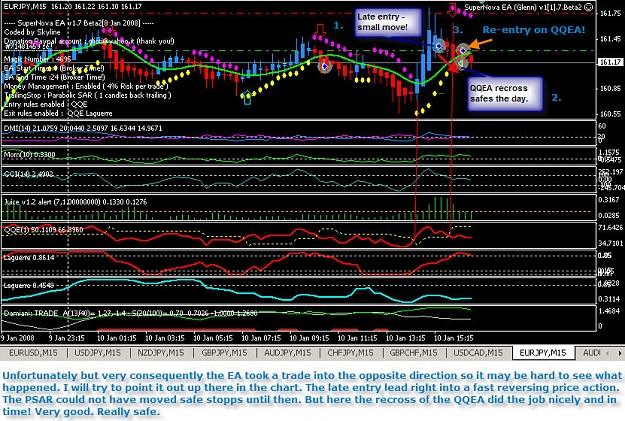Select the GBPJPY,M15 chart tab
625x421 pixels.
click(x=224, y=353)
